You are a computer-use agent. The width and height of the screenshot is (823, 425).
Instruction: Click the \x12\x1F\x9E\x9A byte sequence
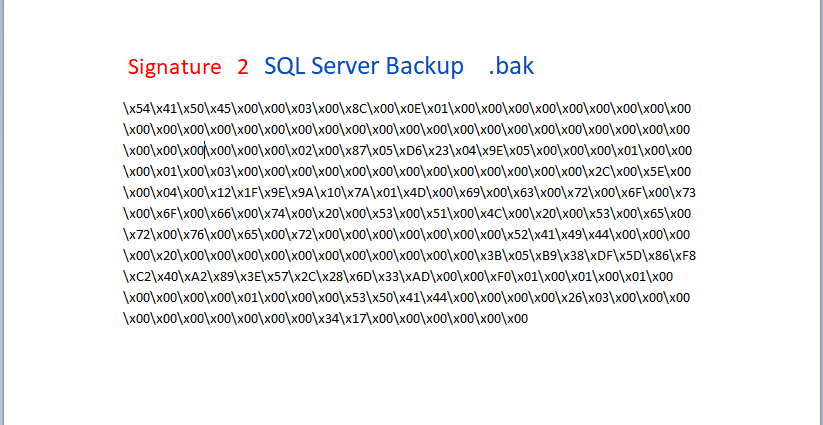(x=260, y=193)
